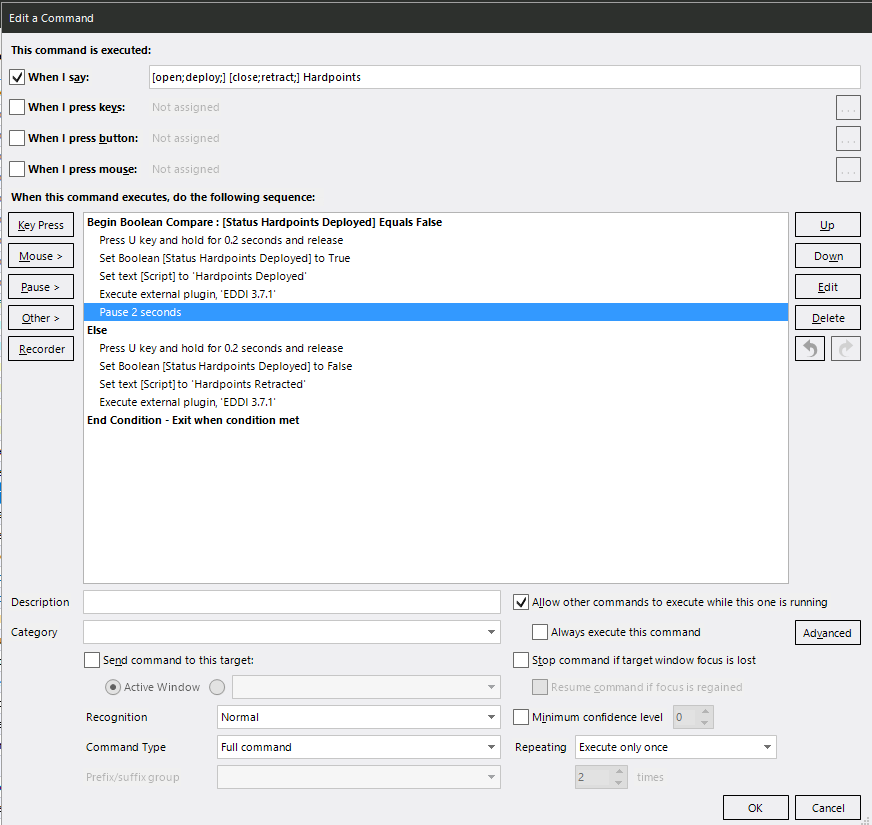The height and width of the screenshot is (825, 872).
Task: Toggle 'Allow other commands to execute' checkbox
Action: click(x=521, y=602)
